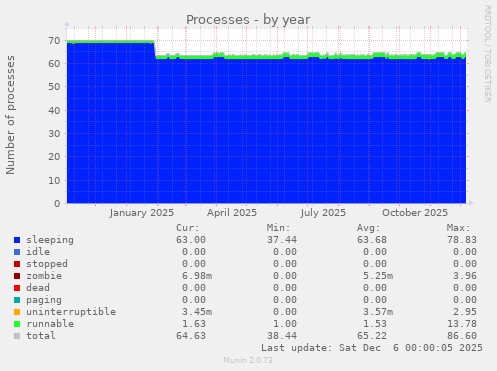The image size is (497, 371).
Task: Click zombie current value 6.98m
Action: click(197, 276)
